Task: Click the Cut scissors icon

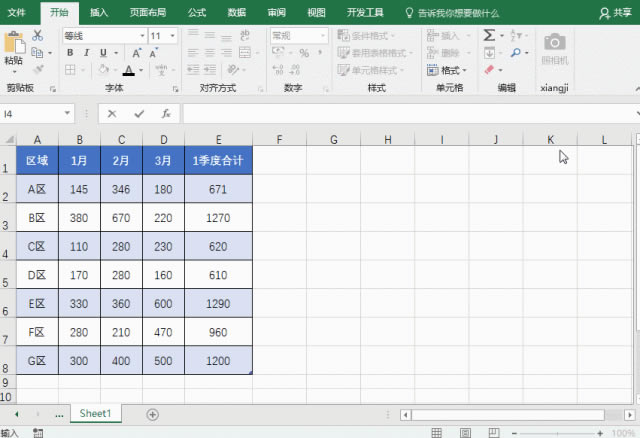Action: coord(37,35)
